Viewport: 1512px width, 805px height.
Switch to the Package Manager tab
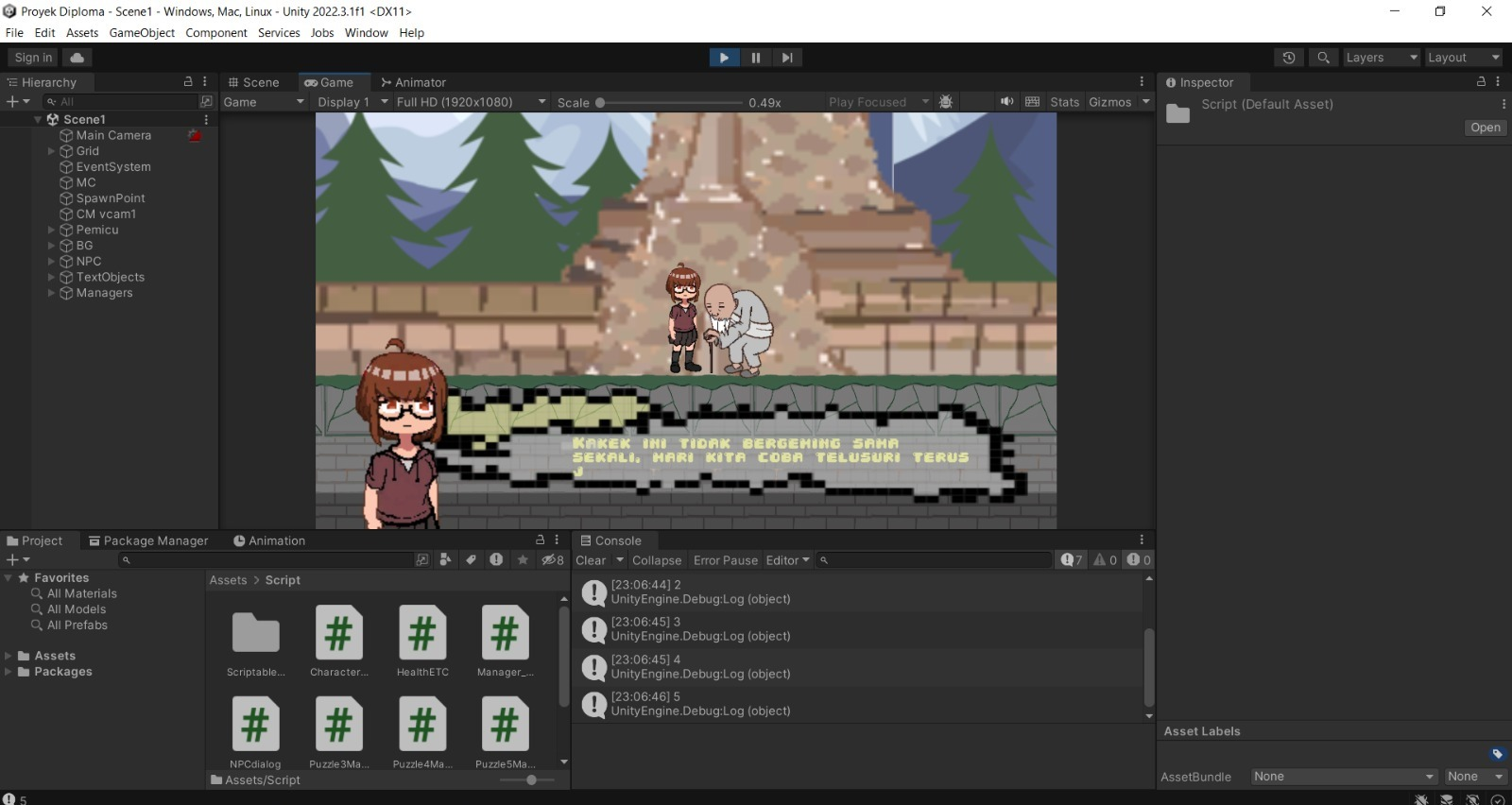148,540
